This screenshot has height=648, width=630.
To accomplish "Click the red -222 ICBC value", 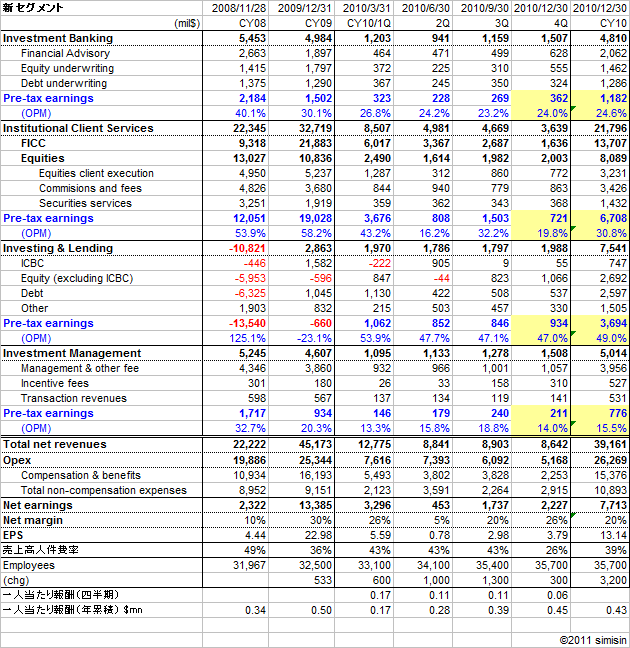I will pos(379,263).
